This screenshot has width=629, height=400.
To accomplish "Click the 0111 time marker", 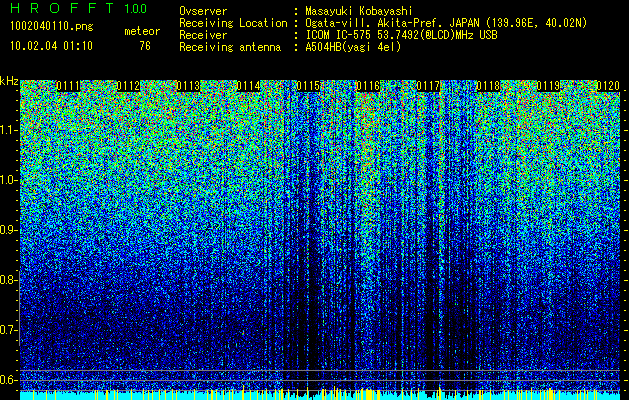I will tap(68, 86).
